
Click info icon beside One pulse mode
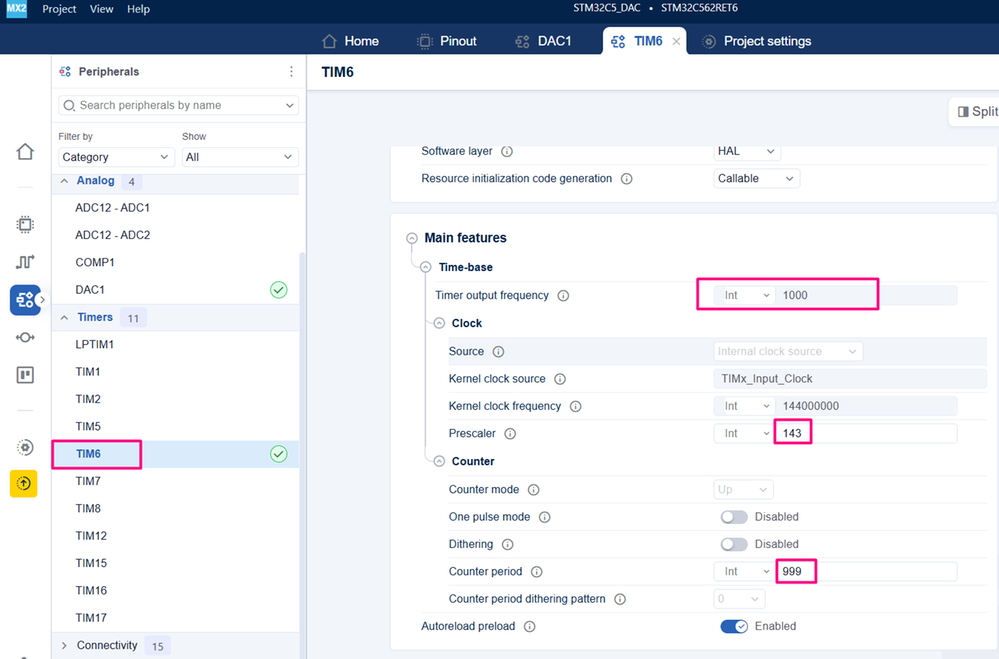pos(544,518)
